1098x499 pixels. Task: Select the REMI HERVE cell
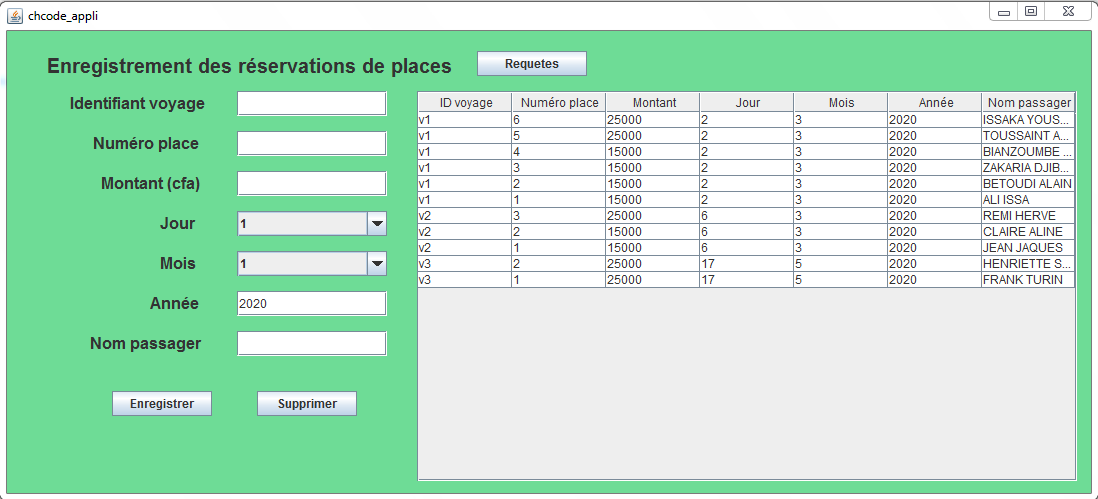click(1028, 216)
